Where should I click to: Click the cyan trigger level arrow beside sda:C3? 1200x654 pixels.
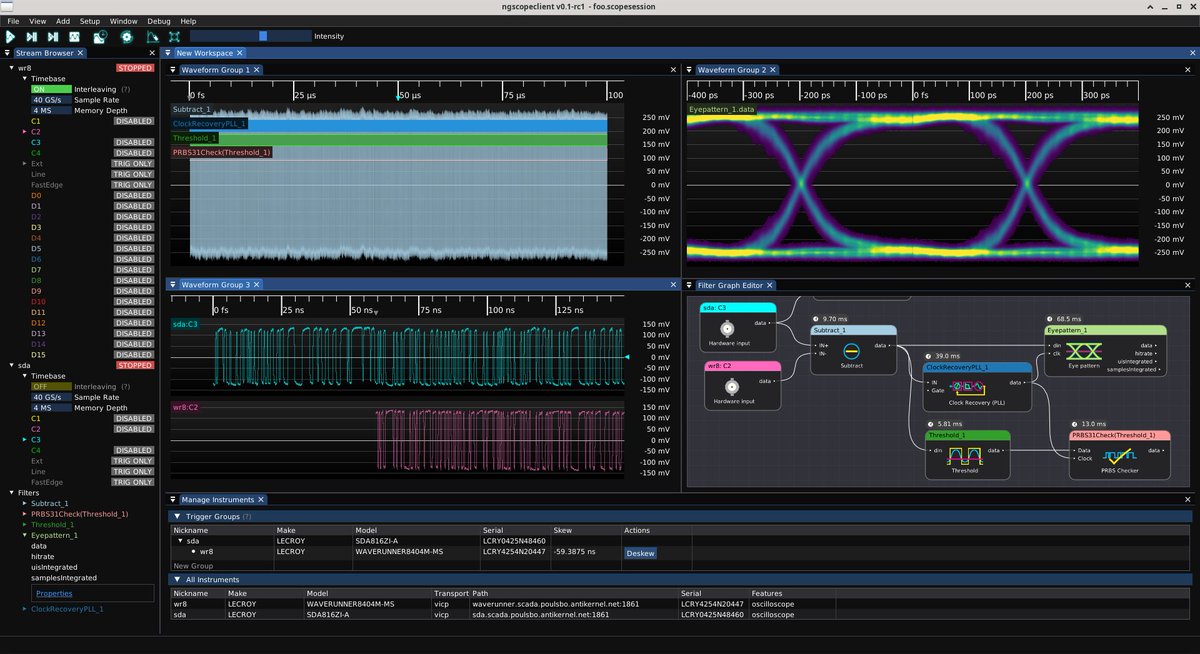pyautogui.click(x=628, y=357)
